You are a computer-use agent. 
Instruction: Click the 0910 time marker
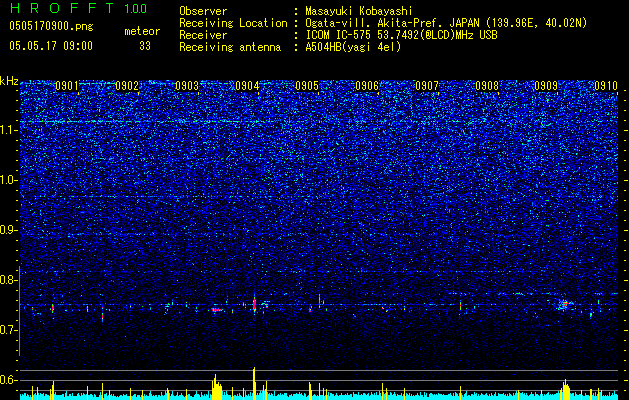point(606,86)
